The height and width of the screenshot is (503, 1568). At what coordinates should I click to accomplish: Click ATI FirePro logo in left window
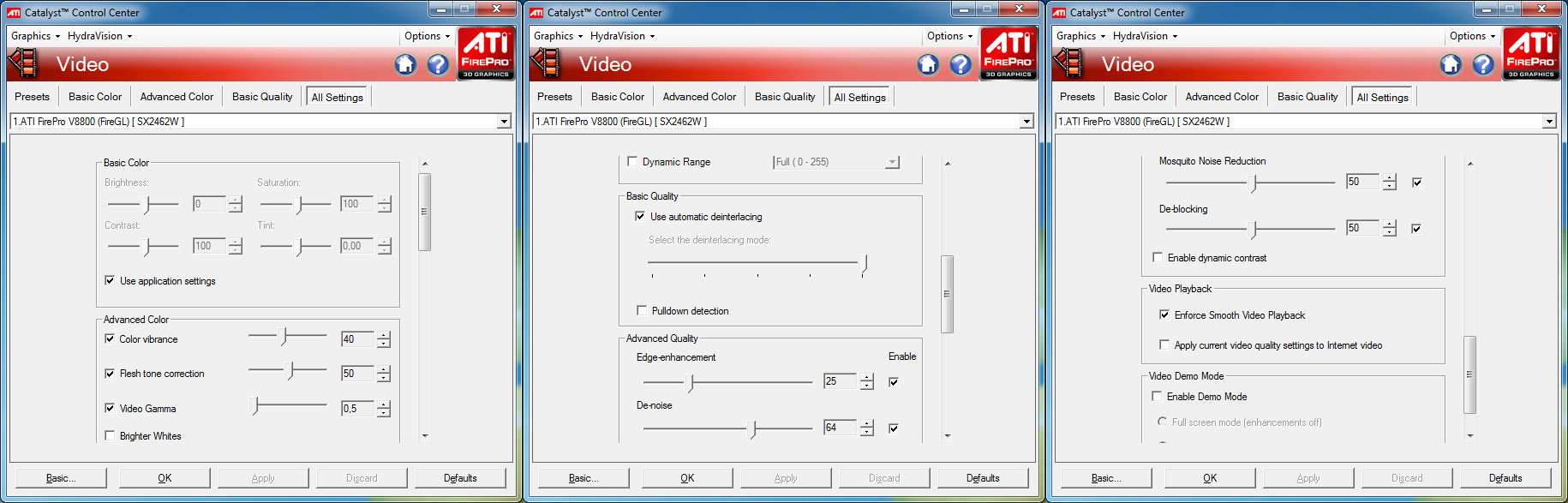coord(486,54)
